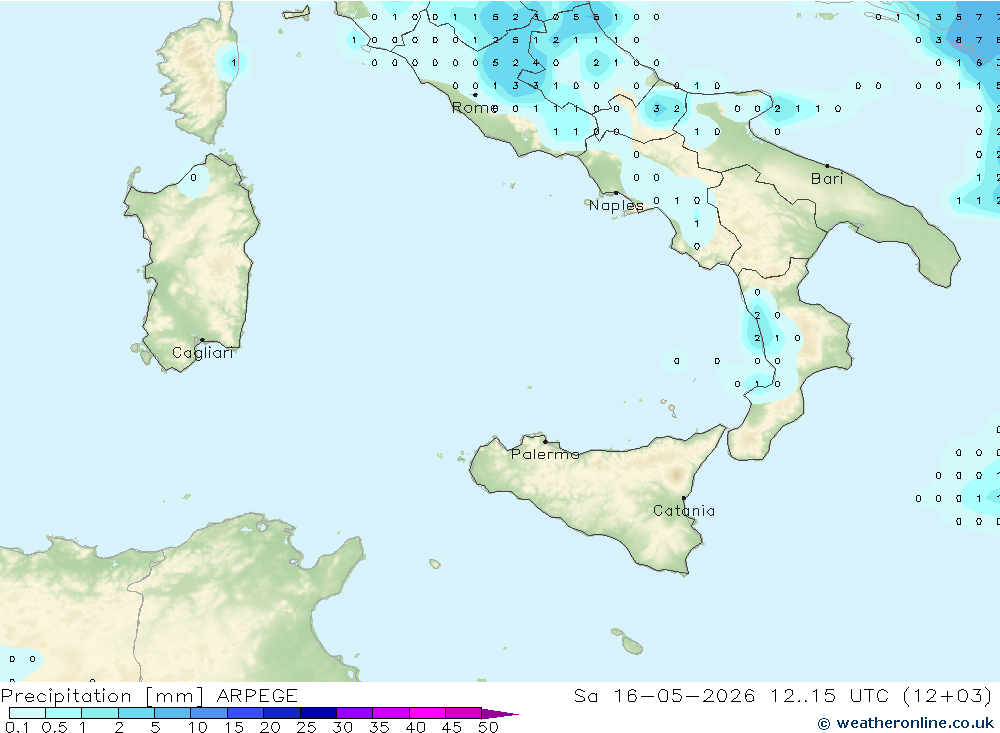
Task: Pick the legend swatch between 20 and 25
Action: [x=281, y=713]
